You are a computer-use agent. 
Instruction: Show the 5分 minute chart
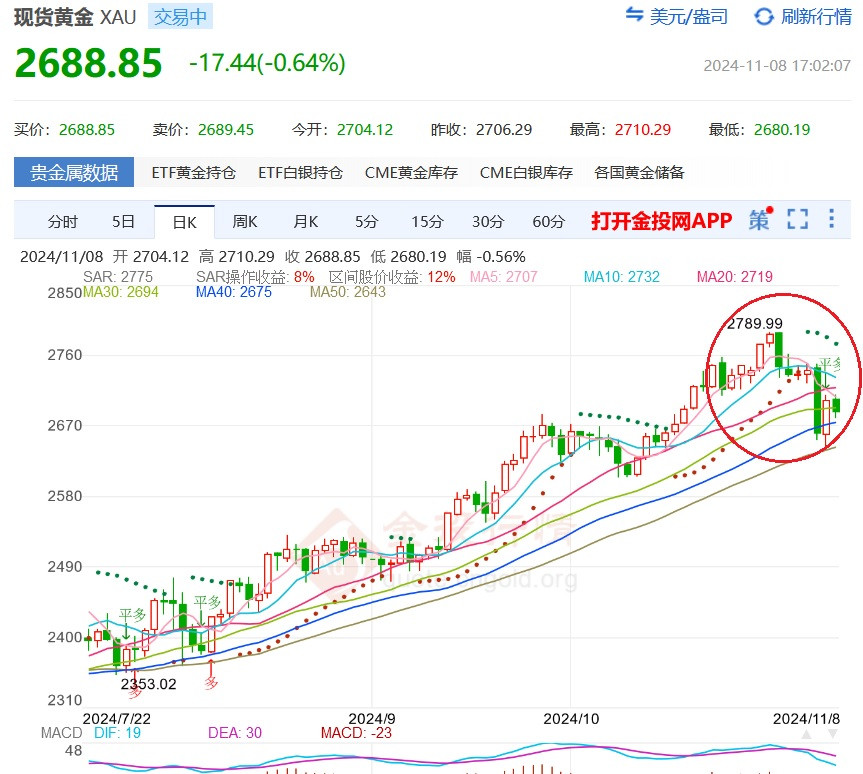(366, 221)
